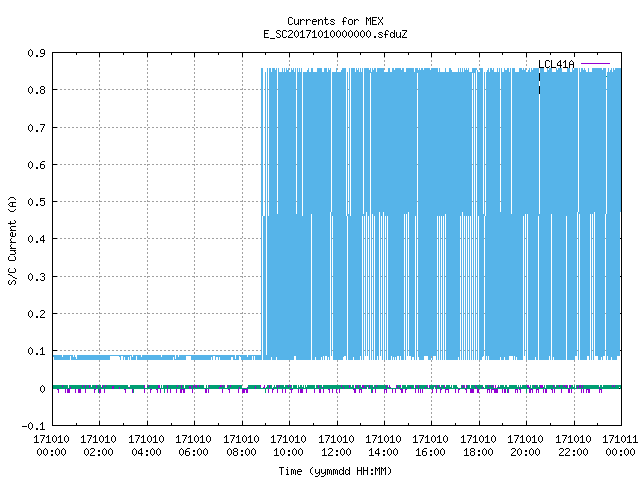Click the 171010 18:00 time tick label
The width and height of the screenshot is (640, 480).
[478, 446]
